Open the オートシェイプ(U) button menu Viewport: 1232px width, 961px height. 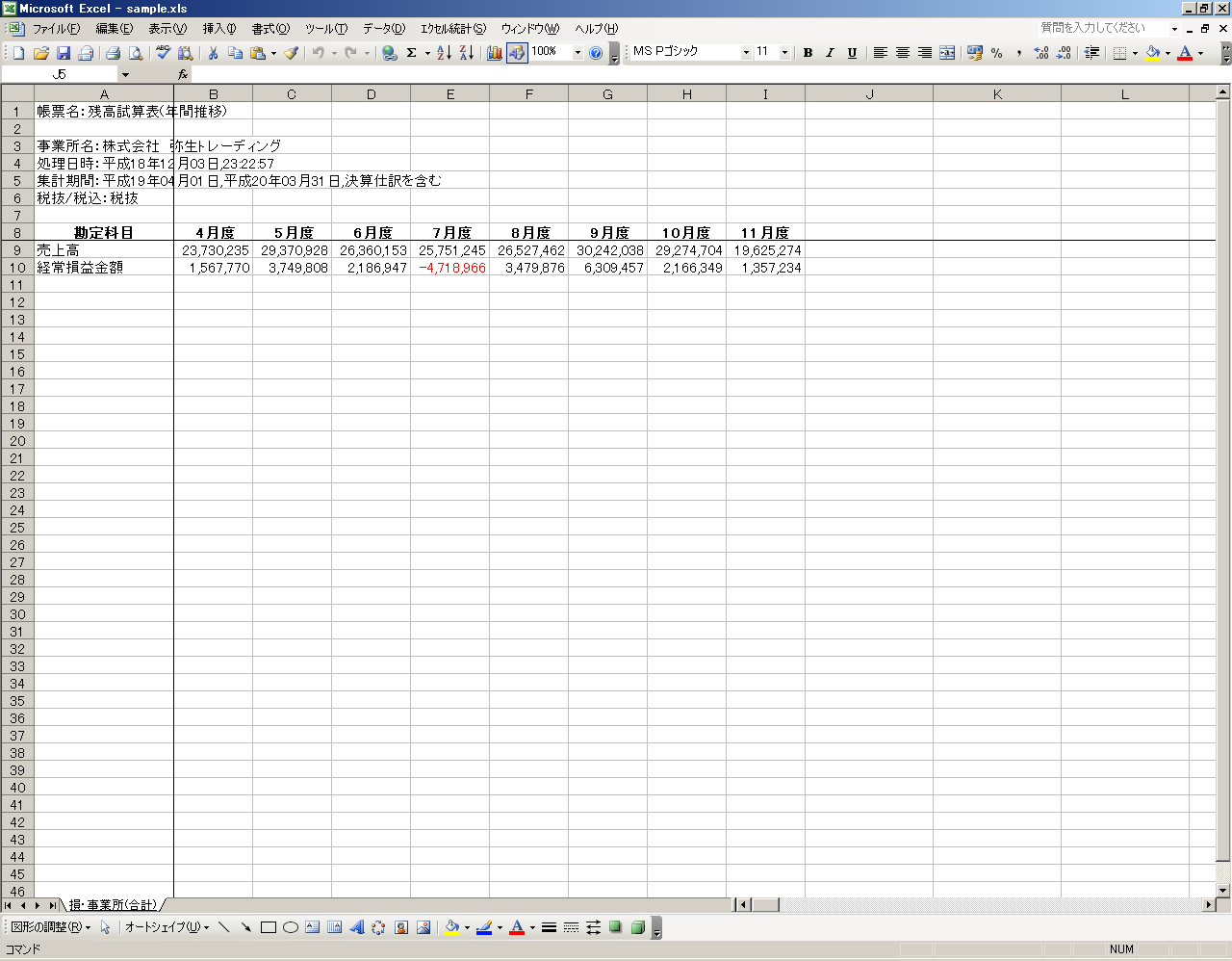pos(167,927)
